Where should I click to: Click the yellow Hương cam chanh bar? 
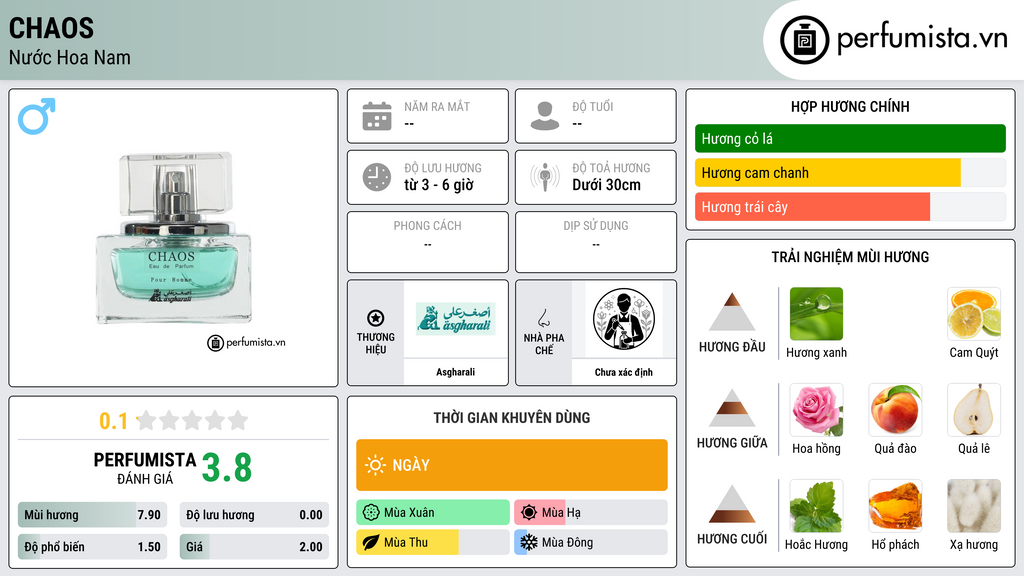[850, 173]
